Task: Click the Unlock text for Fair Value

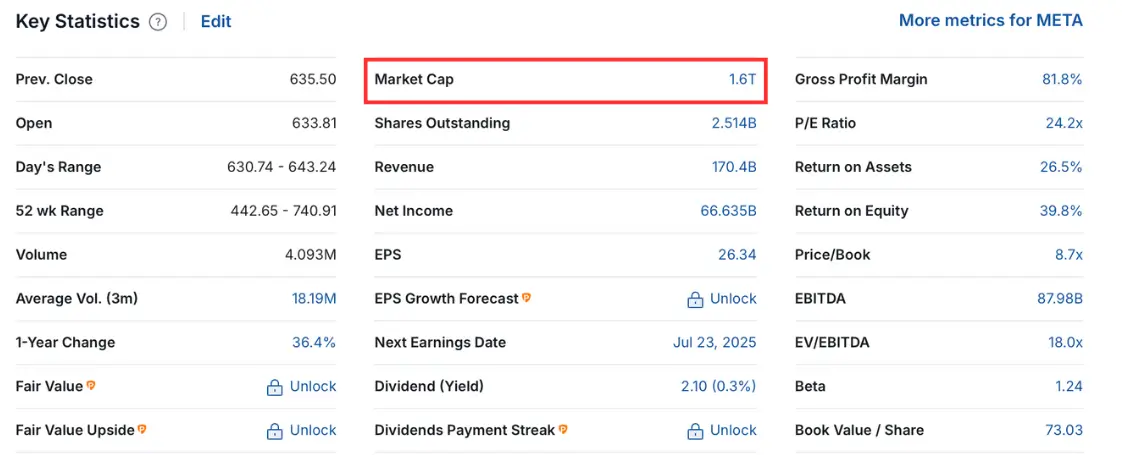Action: point(313,386)
